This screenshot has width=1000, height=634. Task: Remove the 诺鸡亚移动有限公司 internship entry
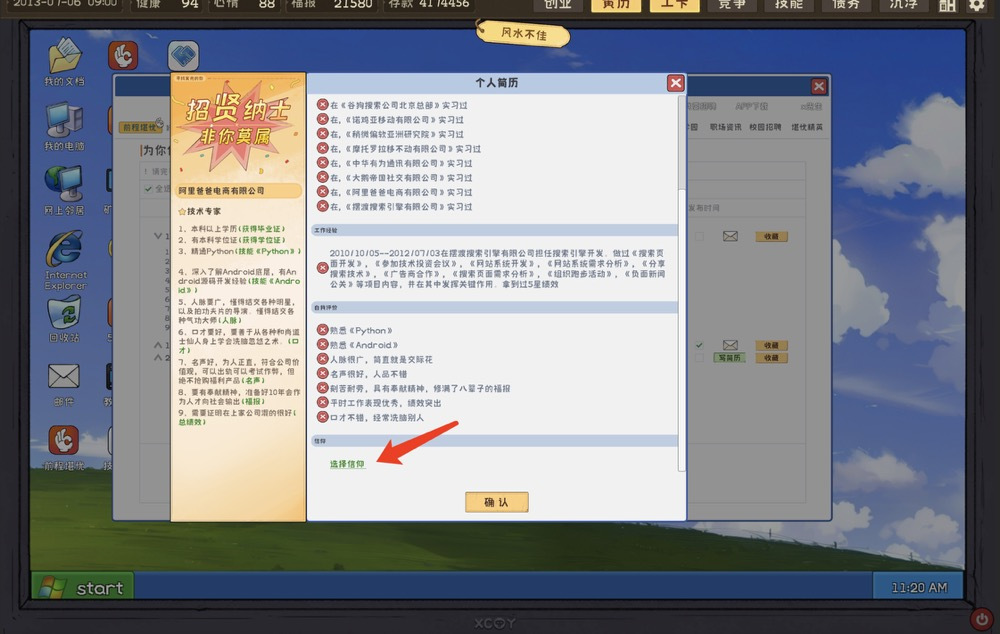point(323,119)
